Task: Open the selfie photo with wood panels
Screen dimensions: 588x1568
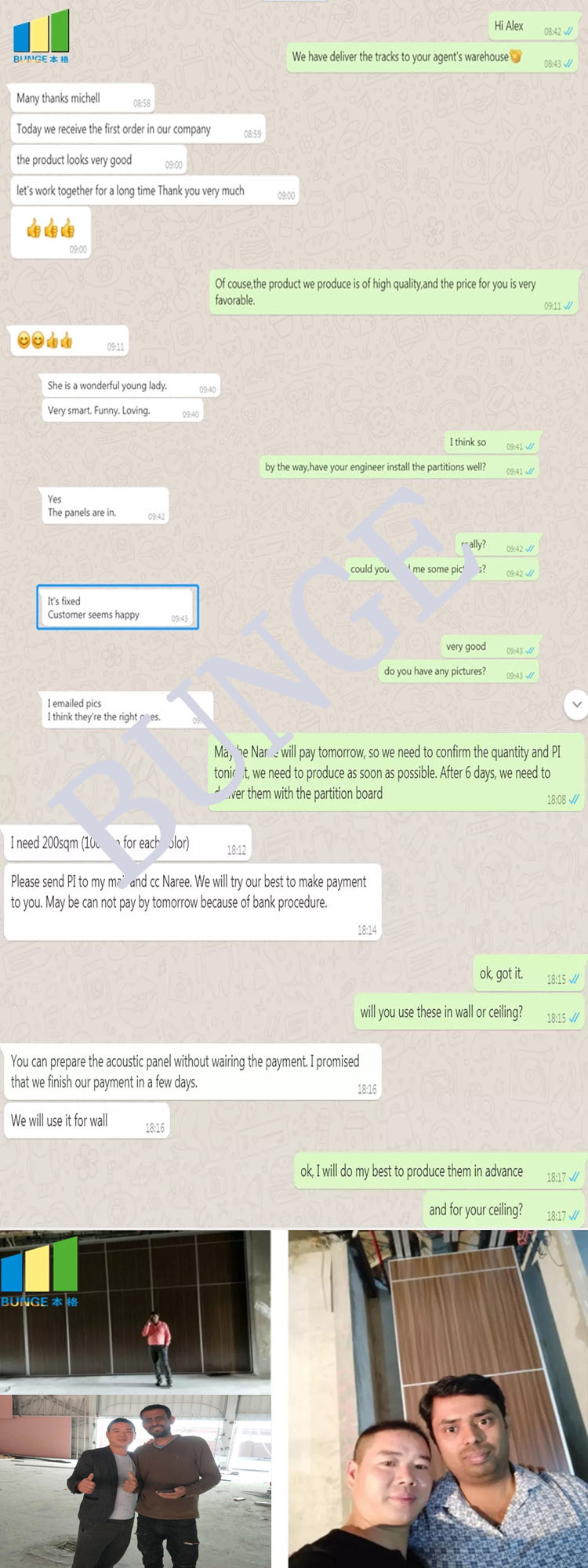Action: (438, 1399)
